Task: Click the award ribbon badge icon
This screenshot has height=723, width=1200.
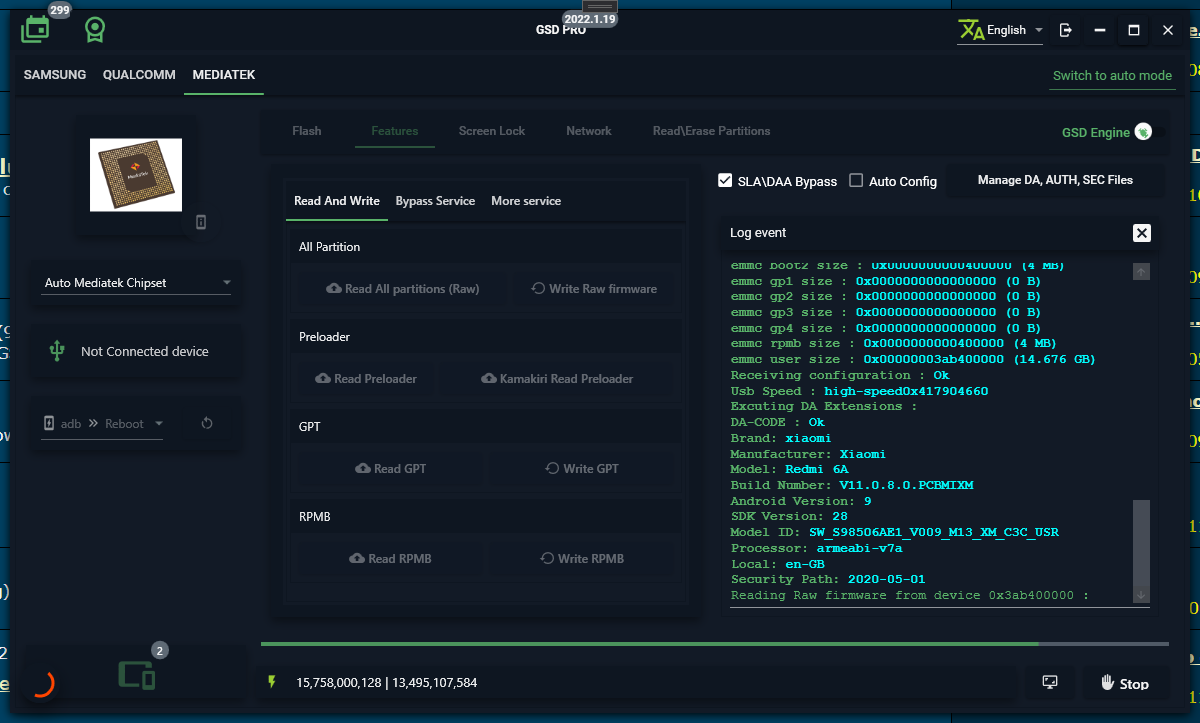Action: coord(94,30)
